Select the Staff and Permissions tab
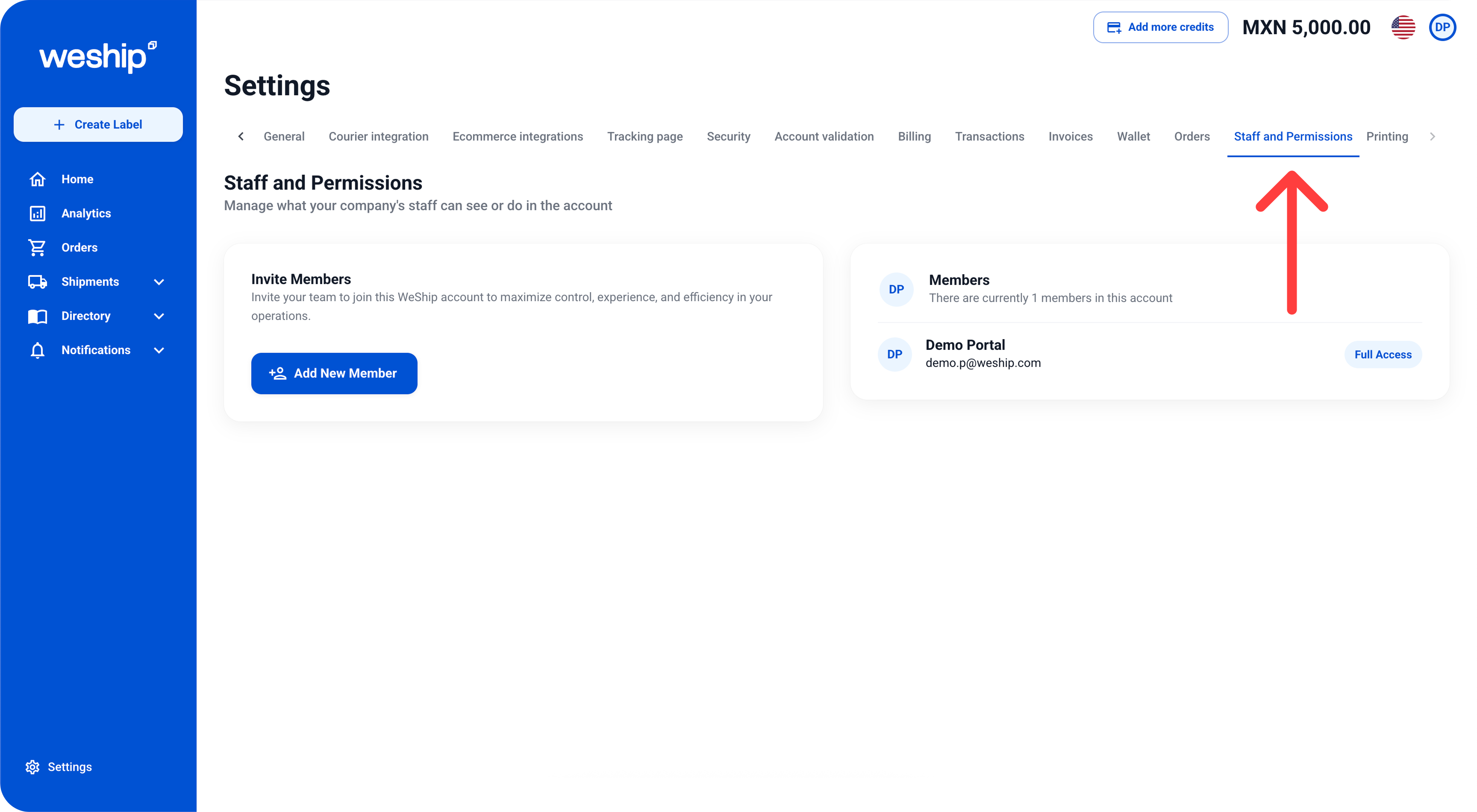This screenshot has height=812, width=1477. point(1293,136)
